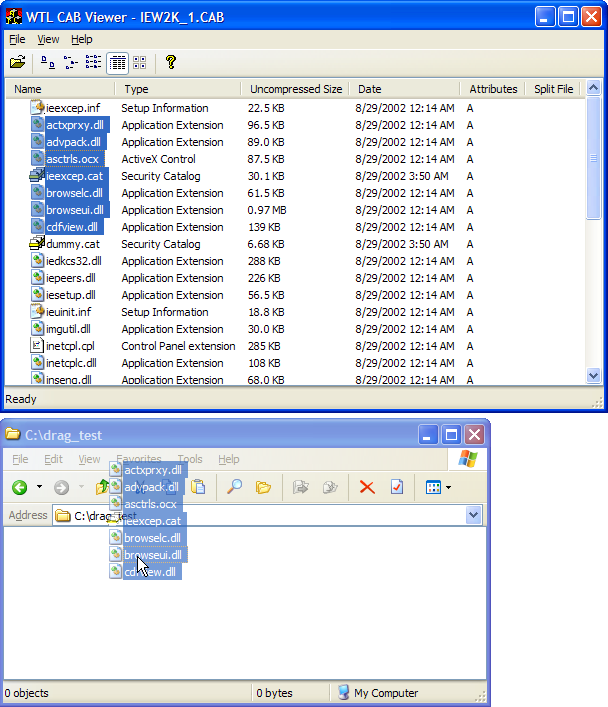Open the Views dropdown arrow in Explorer
The width and height of the screenshot is (608, 707).
tap(448, 487)
